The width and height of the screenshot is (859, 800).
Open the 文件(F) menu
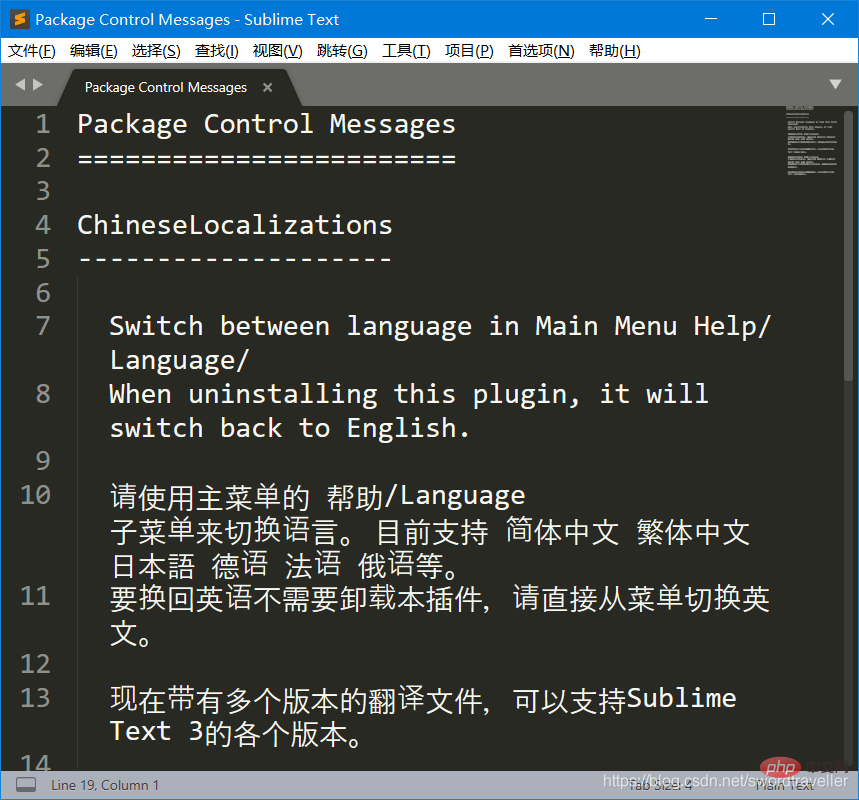pyautogui.click(x=32, y=51)
